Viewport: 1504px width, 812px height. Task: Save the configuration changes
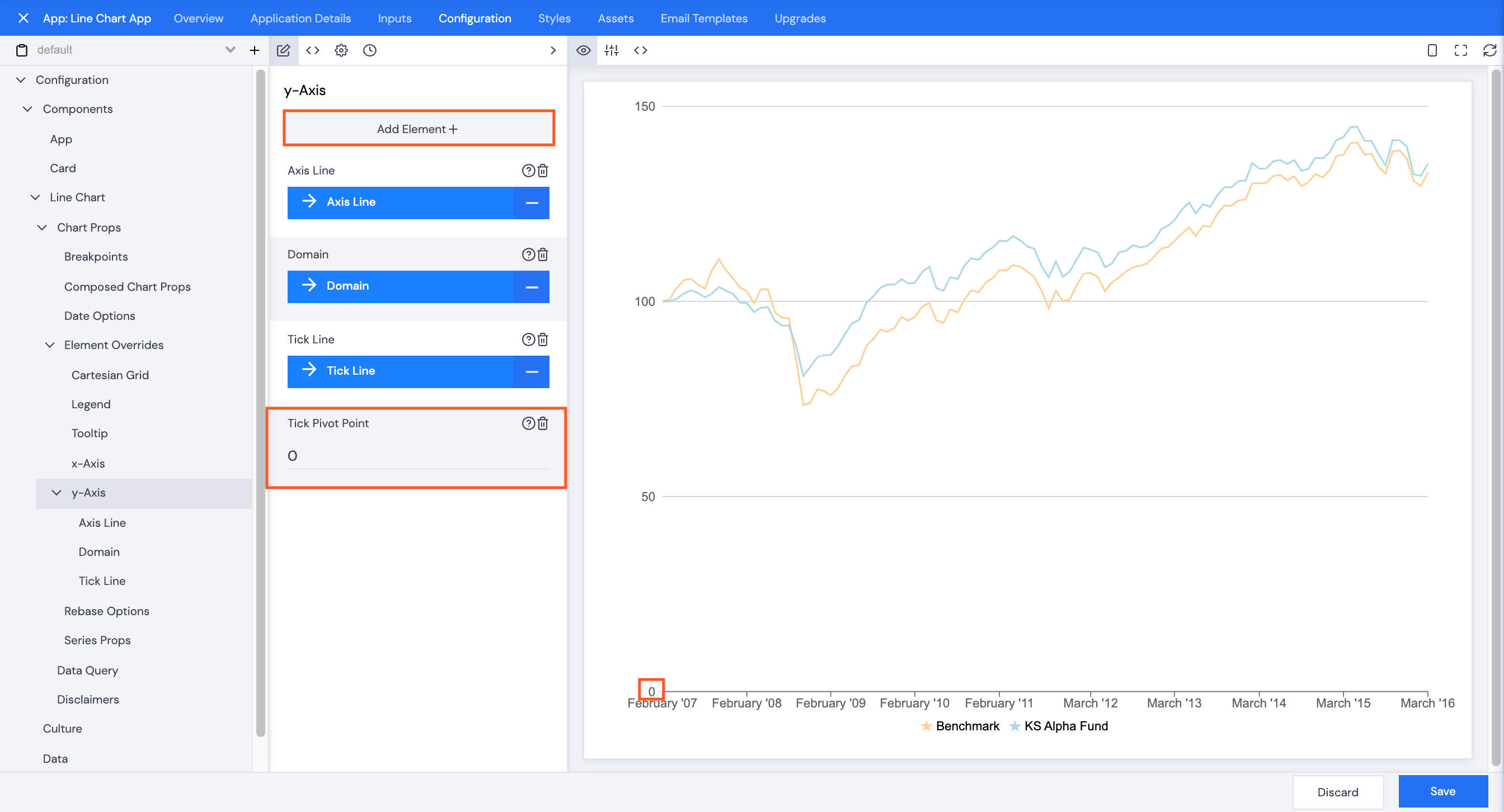click(x=1442, y=791)
